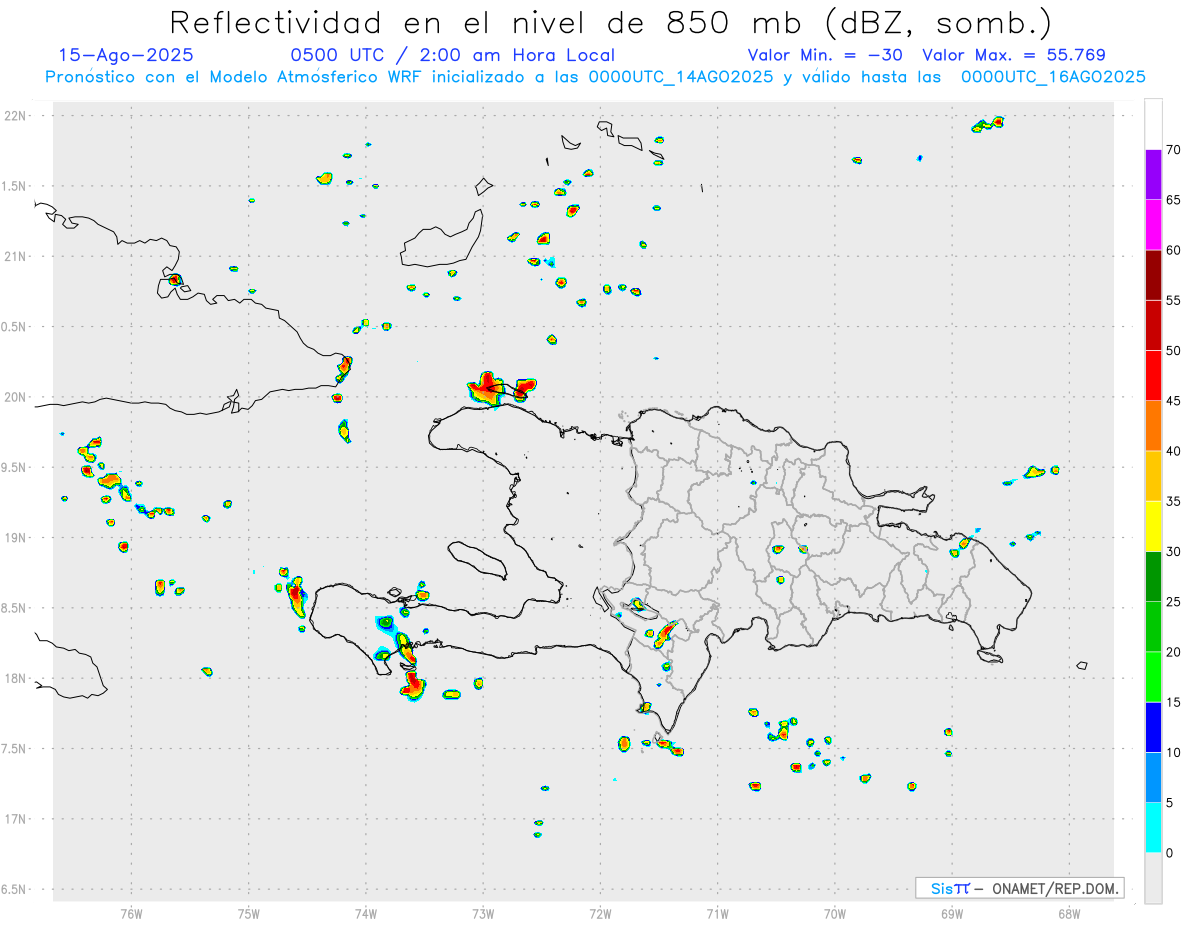Viewport: 1200px width, 927px height.
Task: Click the gray below-zero segment of the colorbar
Action: pyautogui.click(x=1153, y=878)
